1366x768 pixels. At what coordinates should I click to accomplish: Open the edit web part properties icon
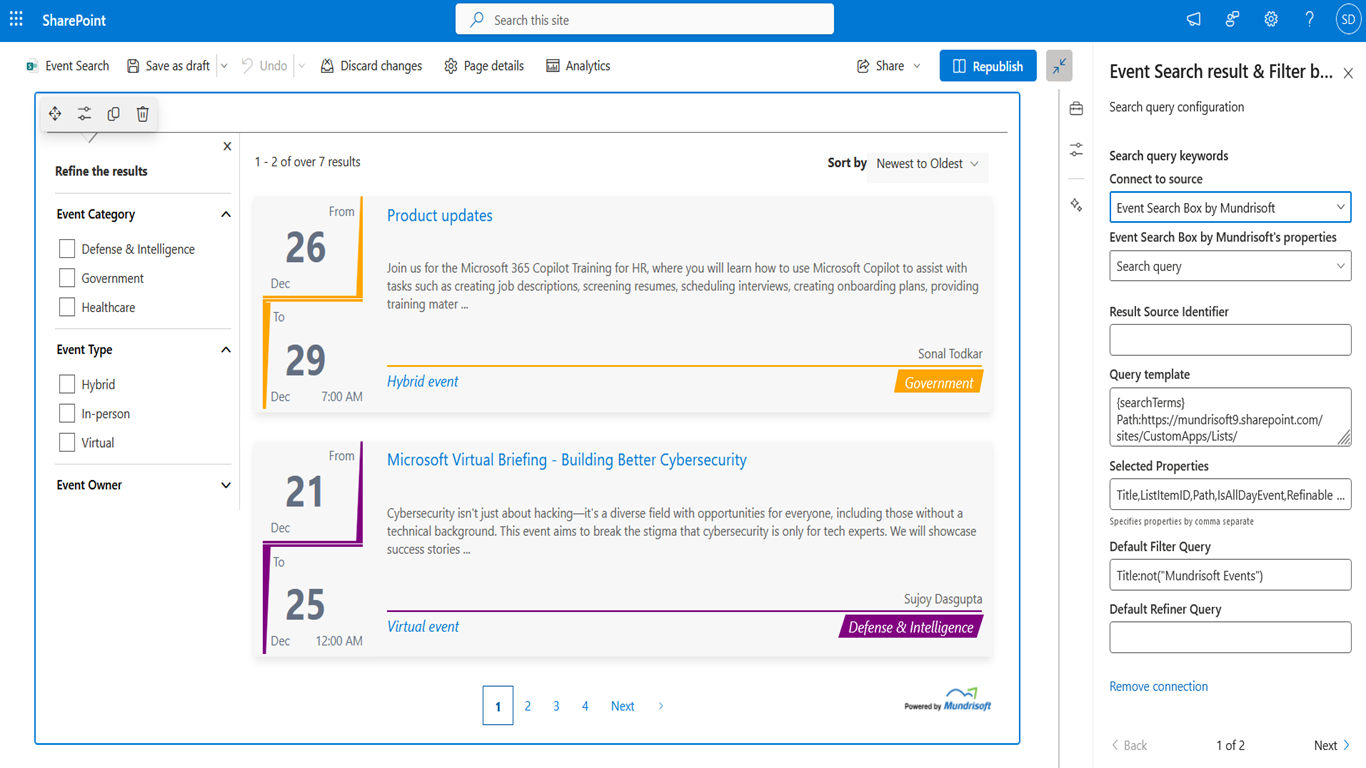tap(84, 114)
